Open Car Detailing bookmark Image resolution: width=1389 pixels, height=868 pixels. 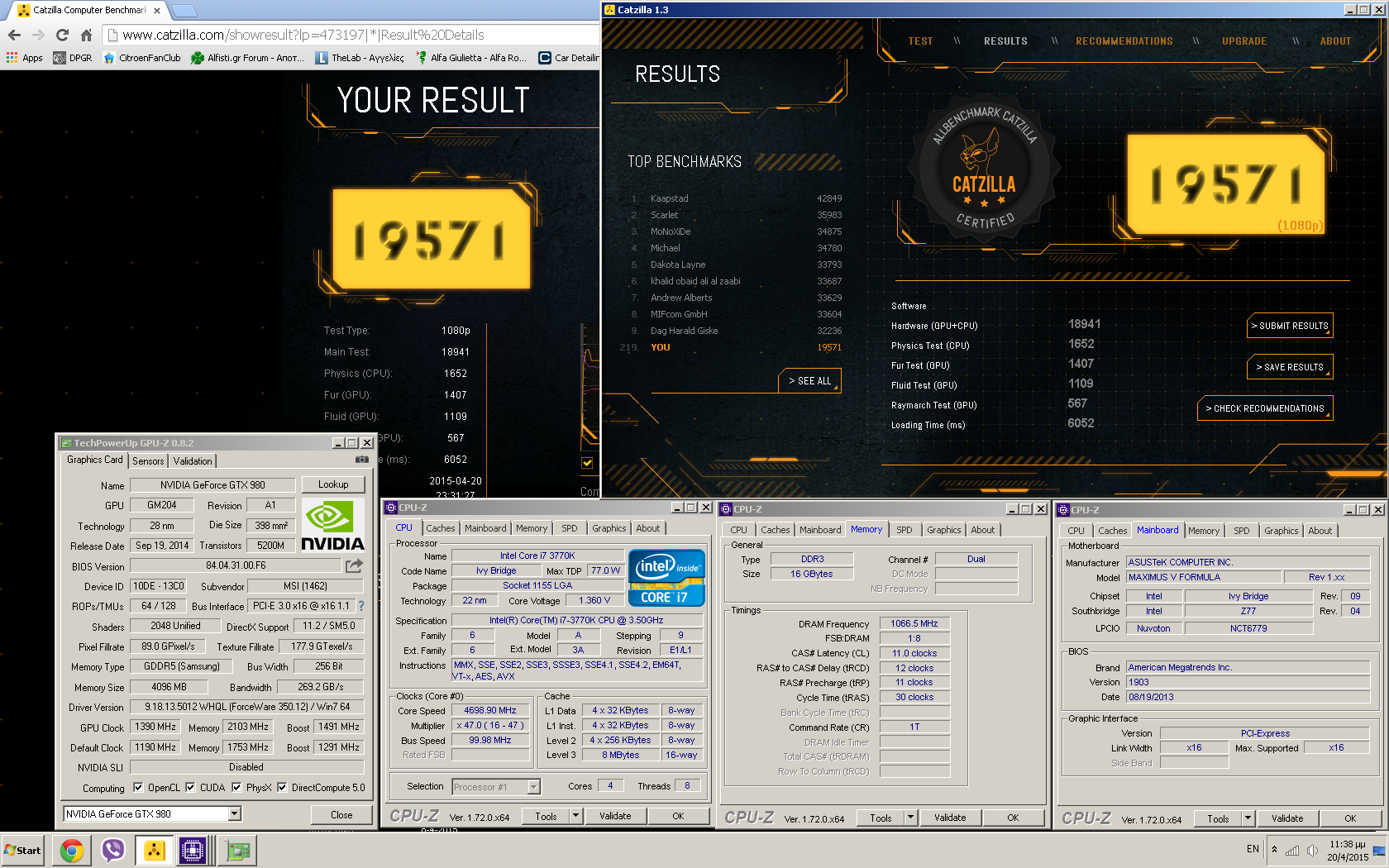(x=569, y=58)
